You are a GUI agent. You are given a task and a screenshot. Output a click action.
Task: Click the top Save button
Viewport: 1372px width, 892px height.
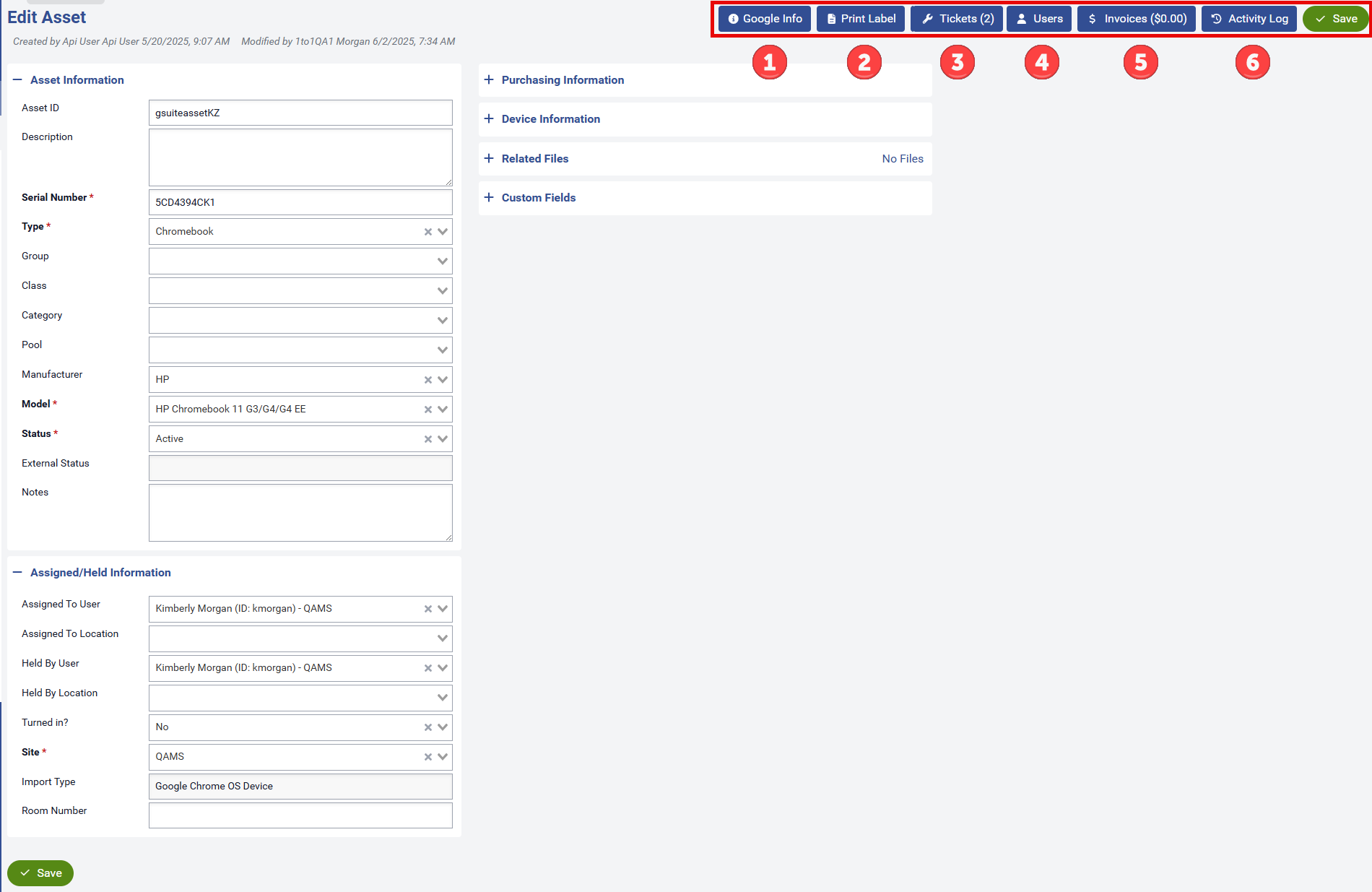coord(1336,19)
